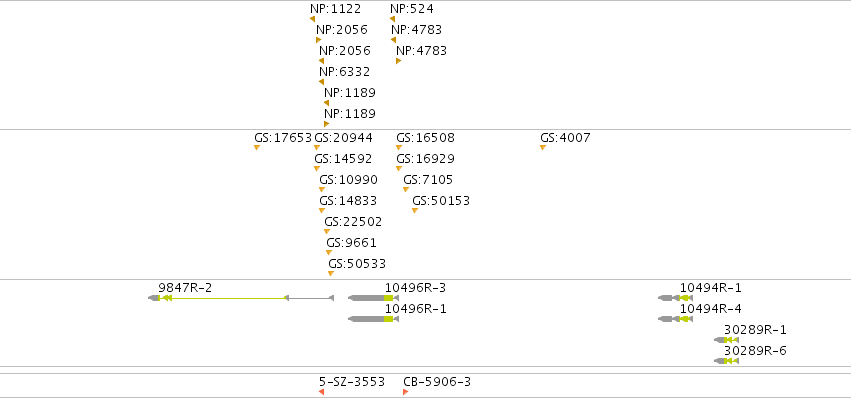Screen dimensions: 851x398
Task: Click the GS:50533 insertion marker
Action: tap(331, 274)
